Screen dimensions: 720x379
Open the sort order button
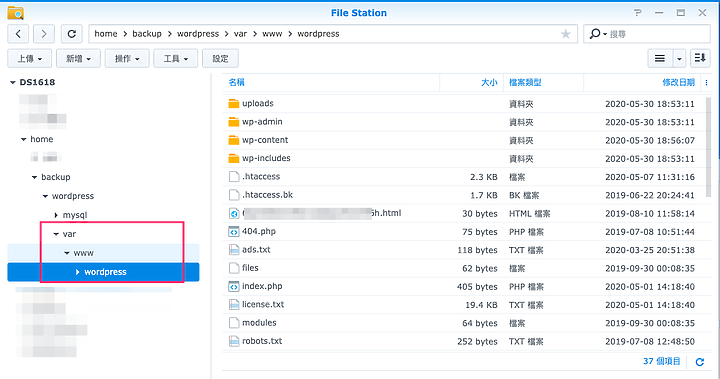pos(700,58)
